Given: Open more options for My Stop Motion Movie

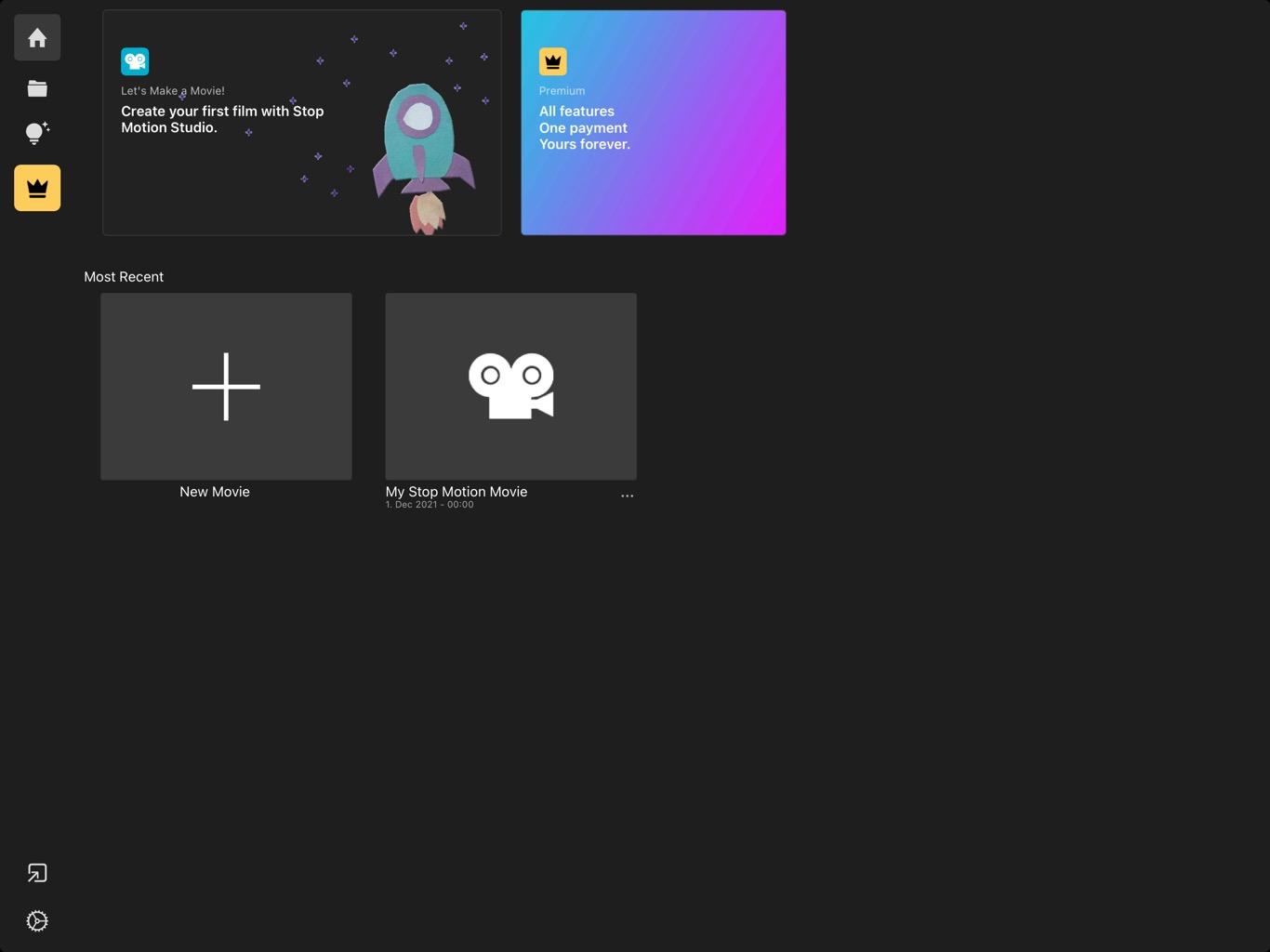Looking at the screenshot, I should [x=628, y=496].
